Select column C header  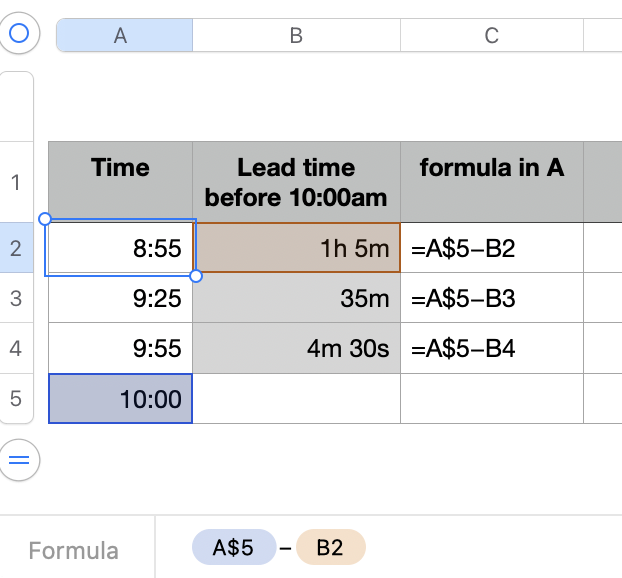click(x=491, y=35)
